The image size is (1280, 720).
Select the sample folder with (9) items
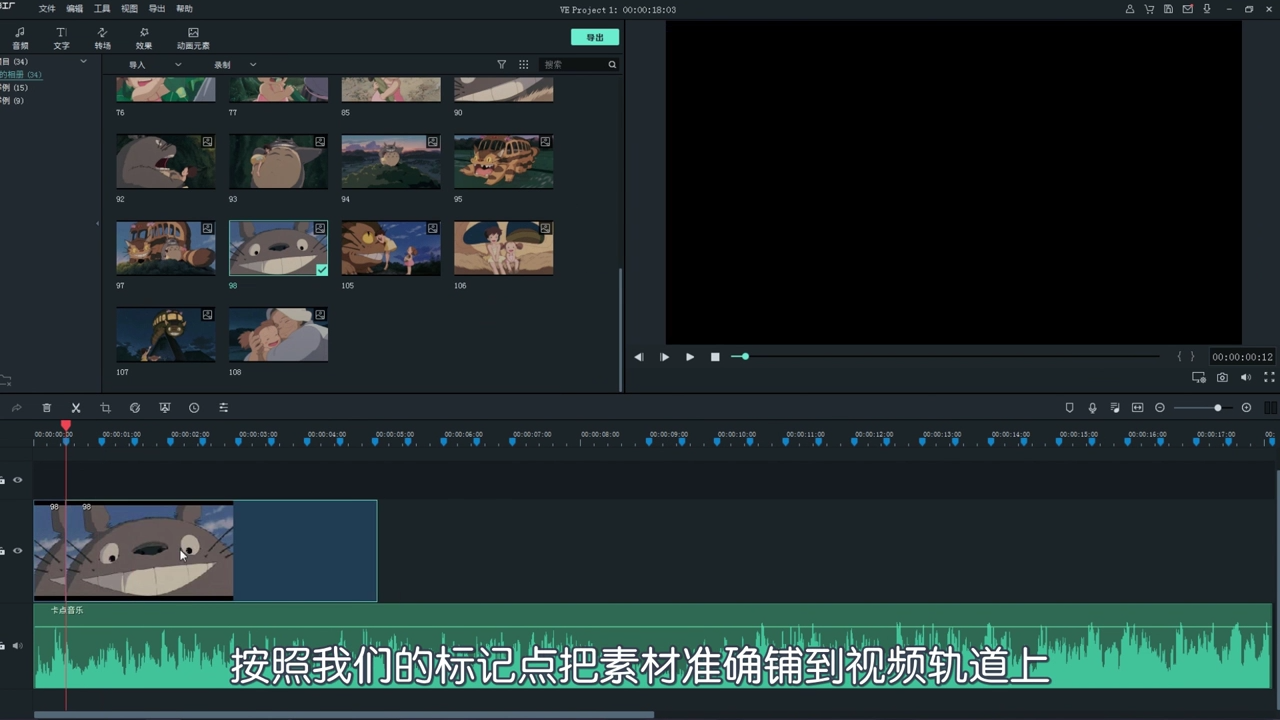[12, 101]
